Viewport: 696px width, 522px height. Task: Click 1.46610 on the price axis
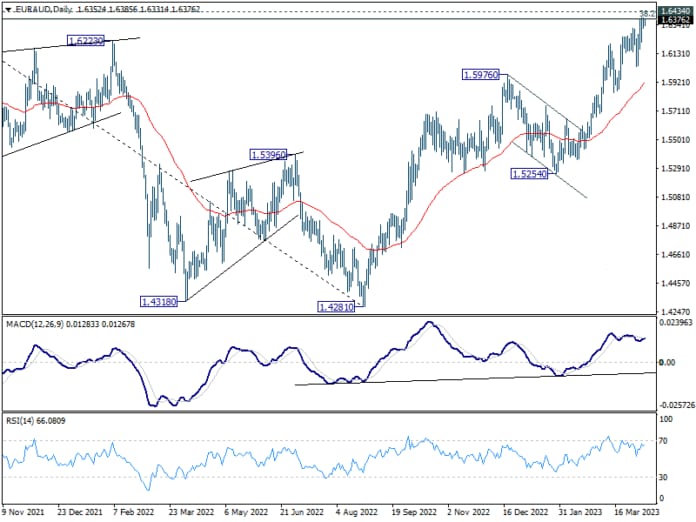click(x=676, y=254)
